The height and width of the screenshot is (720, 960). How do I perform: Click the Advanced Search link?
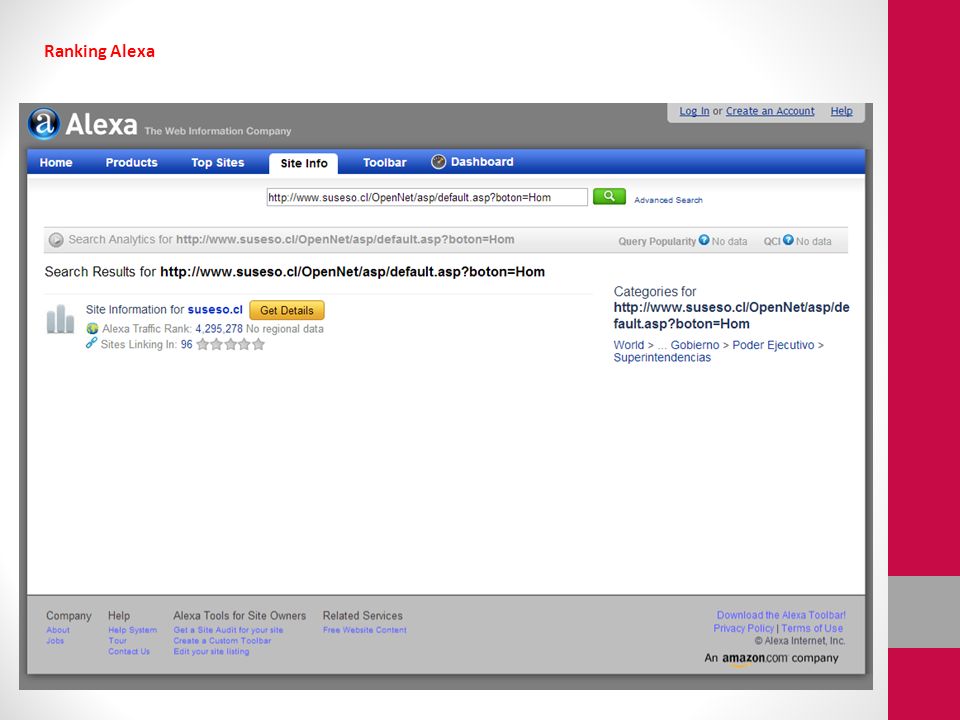point(668,200)
